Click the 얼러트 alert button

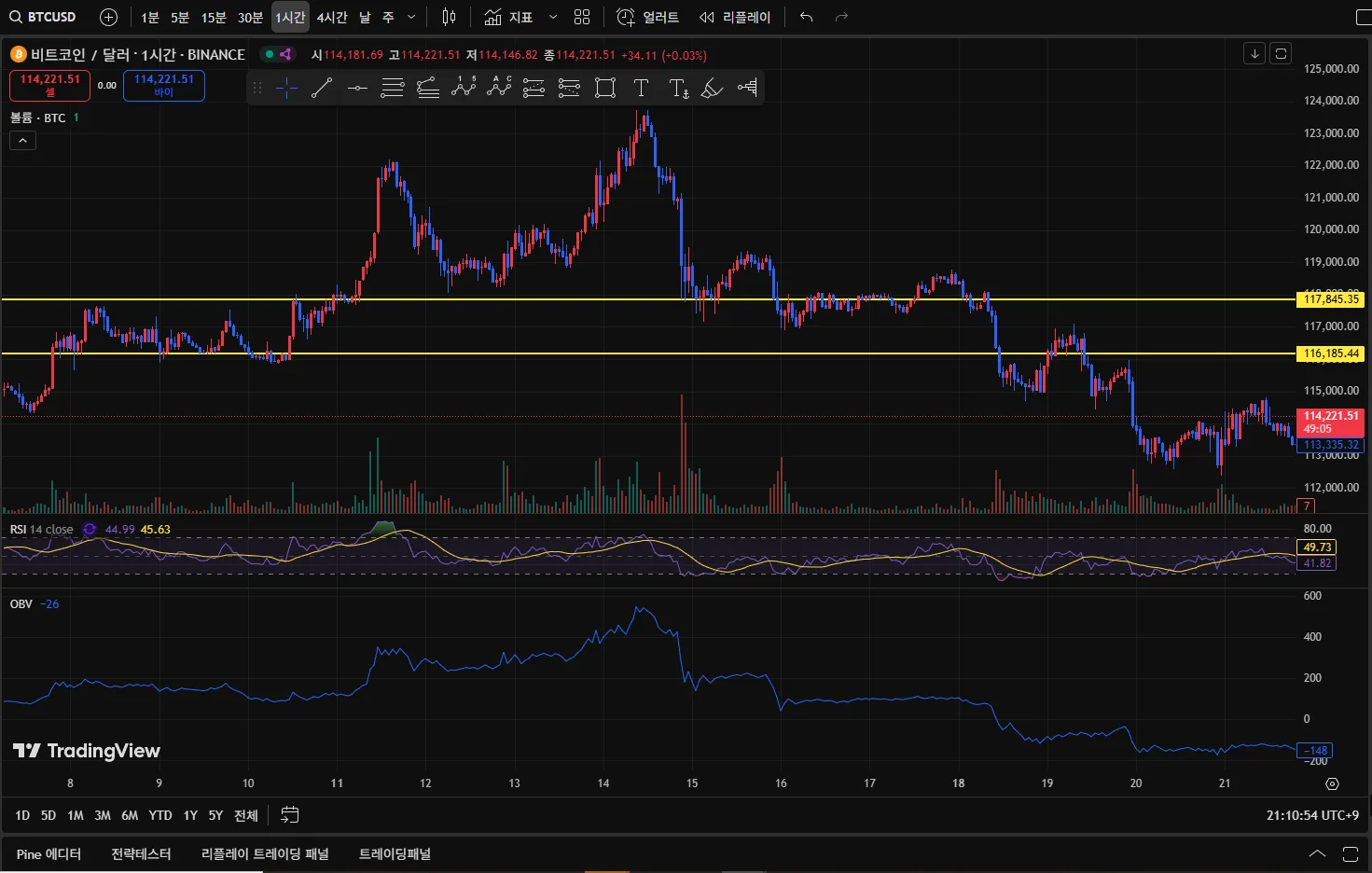pyautogui.click(x=648, y=17)
